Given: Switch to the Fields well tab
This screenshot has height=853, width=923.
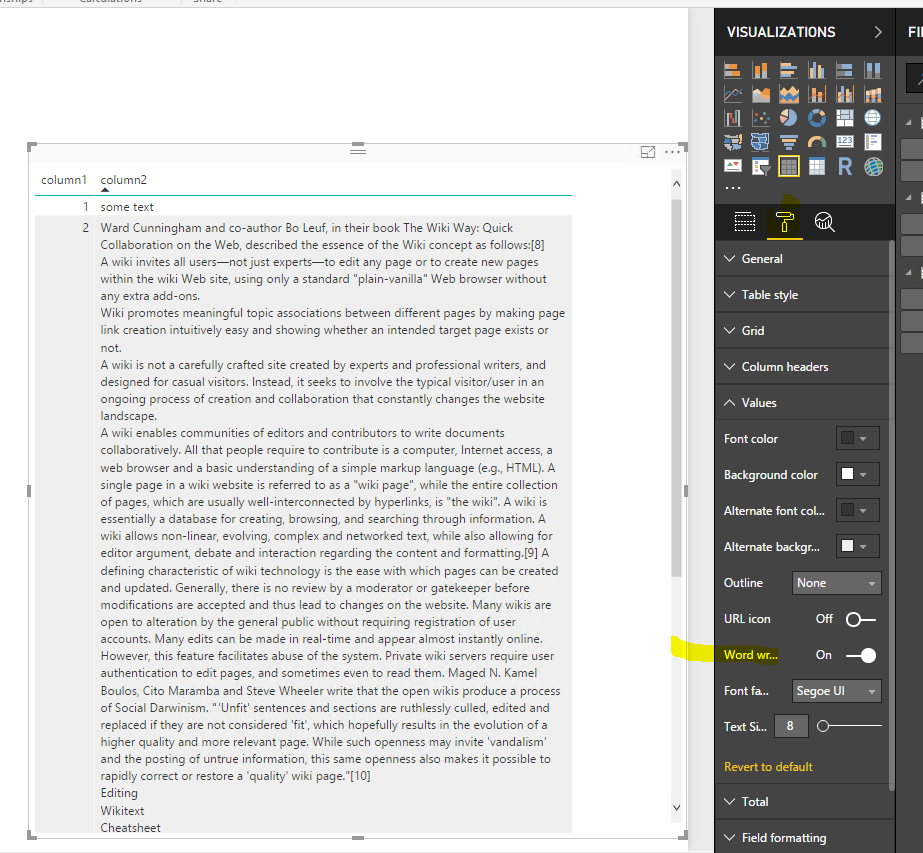Looking at the screenshot, I should [745, 222].
